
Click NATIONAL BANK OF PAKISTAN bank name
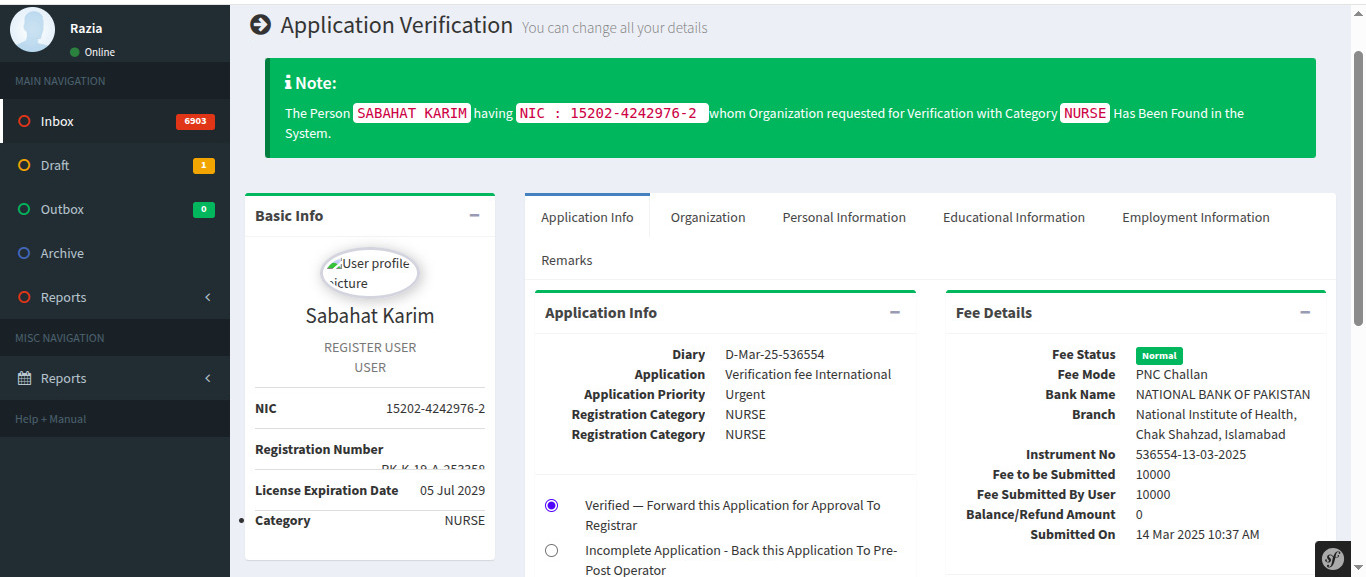pos(1223,394)
